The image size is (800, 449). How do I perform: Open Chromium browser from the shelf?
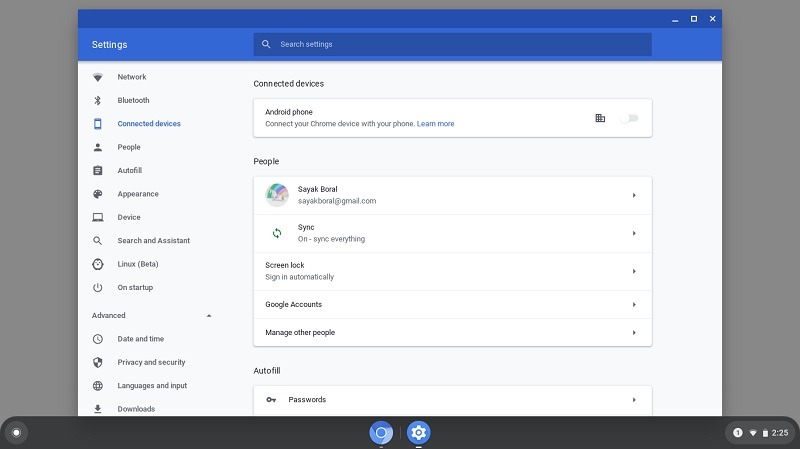[381, 433]
